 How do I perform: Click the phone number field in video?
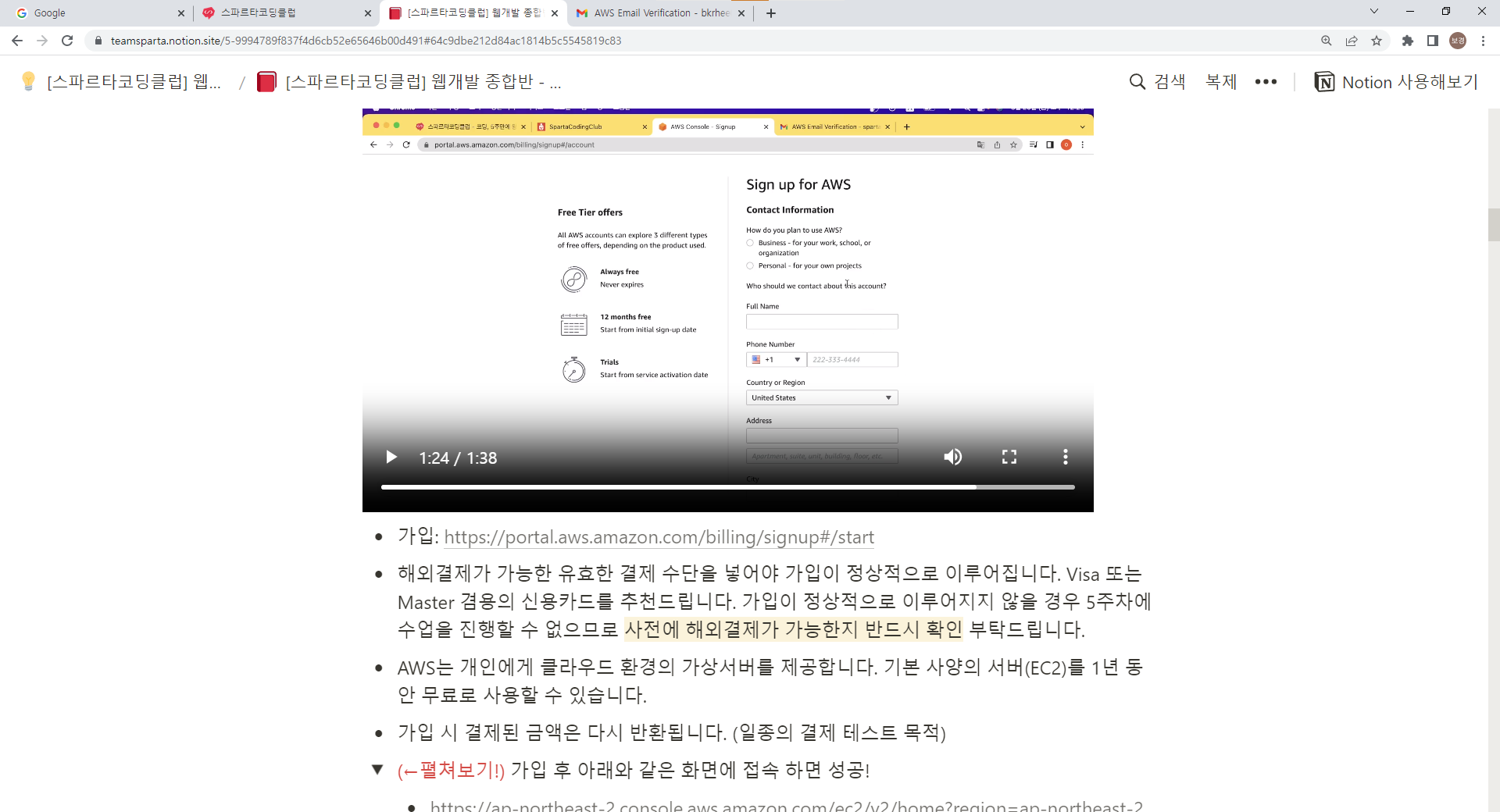point(852,360)
